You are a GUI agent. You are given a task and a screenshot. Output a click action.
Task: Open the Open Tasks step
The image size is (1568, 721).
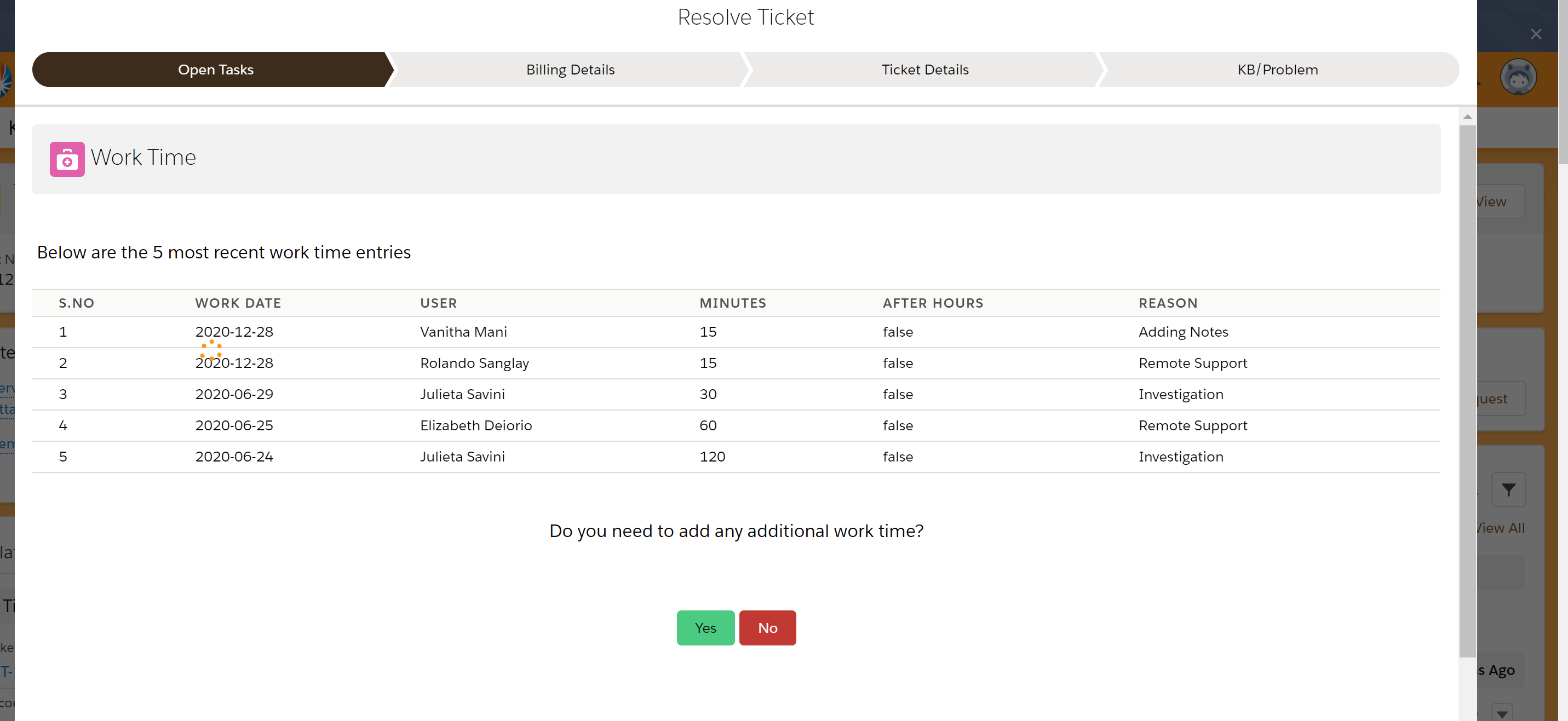click(215, 70)
